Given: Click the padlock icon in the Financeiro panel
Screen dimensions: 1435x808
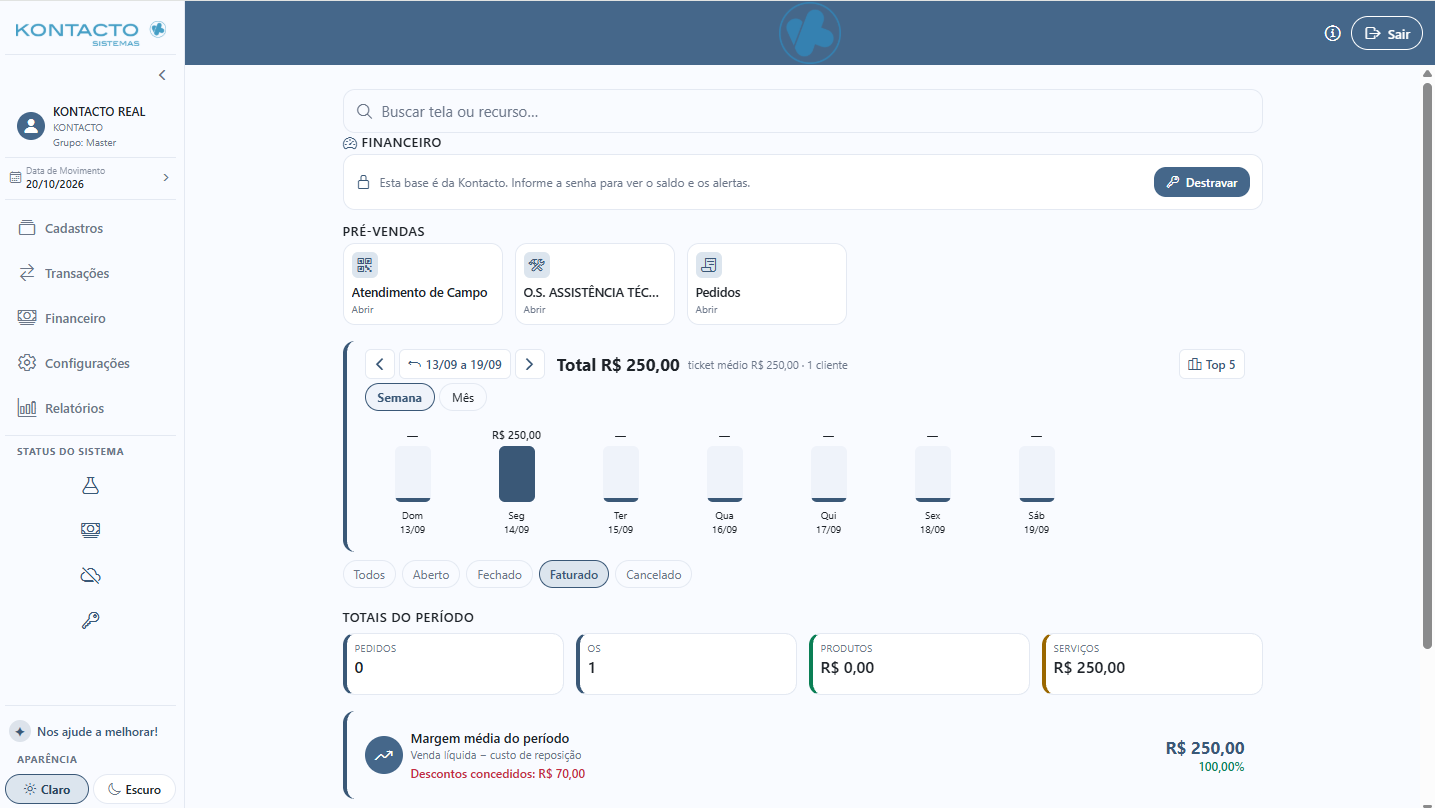Looking at the screenshot, I should coord(365,183).
